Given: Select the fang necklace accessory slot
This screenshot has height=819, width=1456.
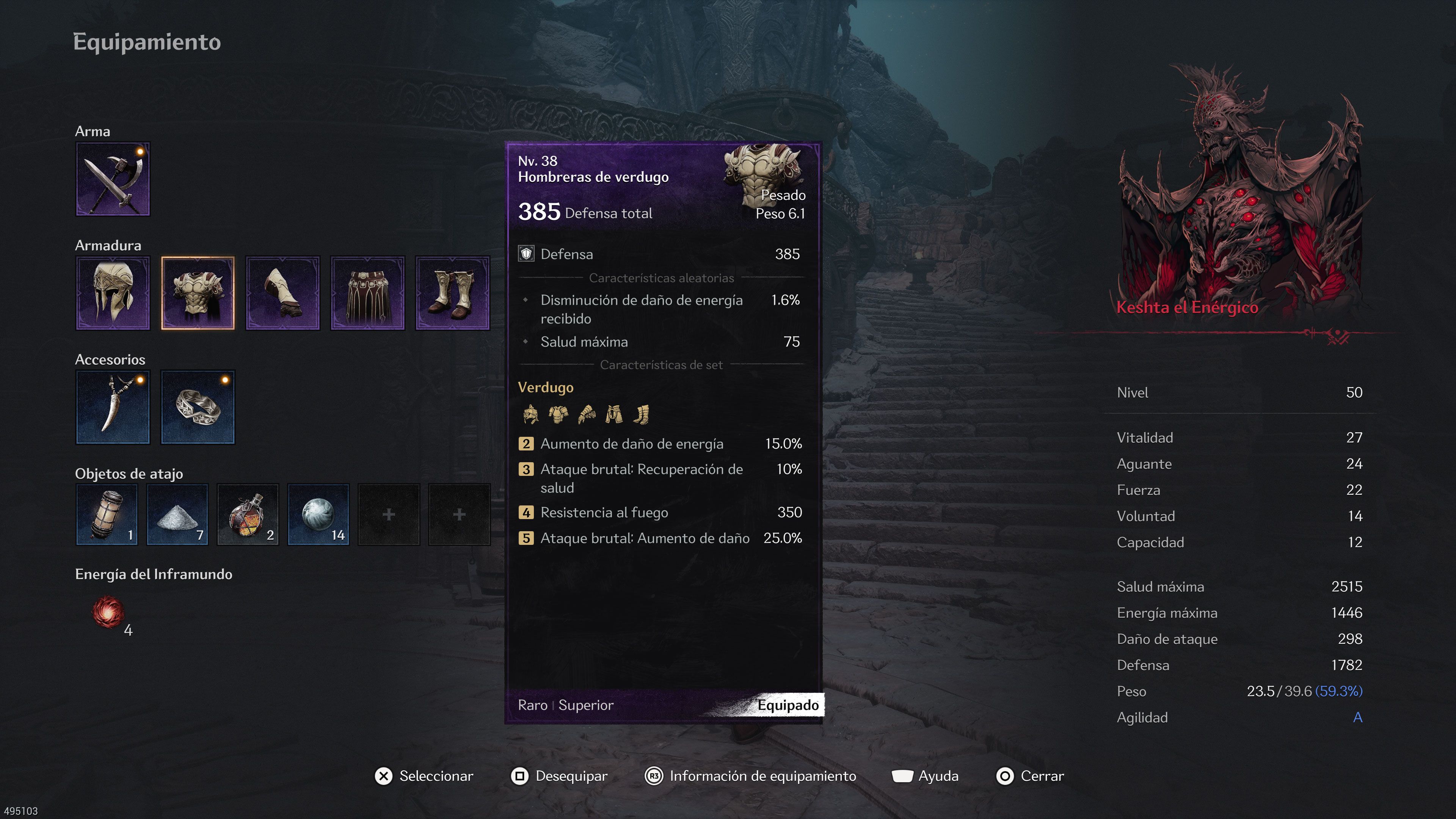Looking at the screenshot, I should [113, 407].
